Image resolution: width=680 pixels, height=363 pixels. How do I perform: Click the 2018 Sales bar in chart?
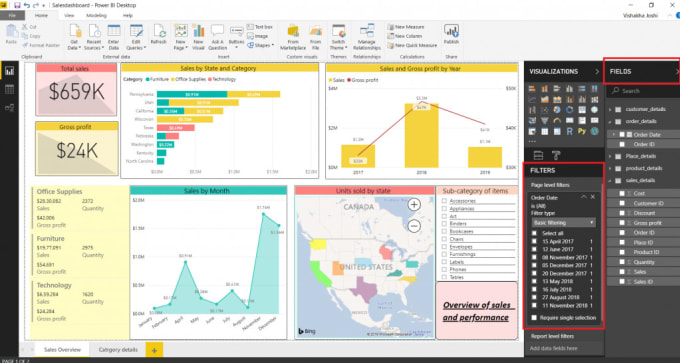coord(422,135)
